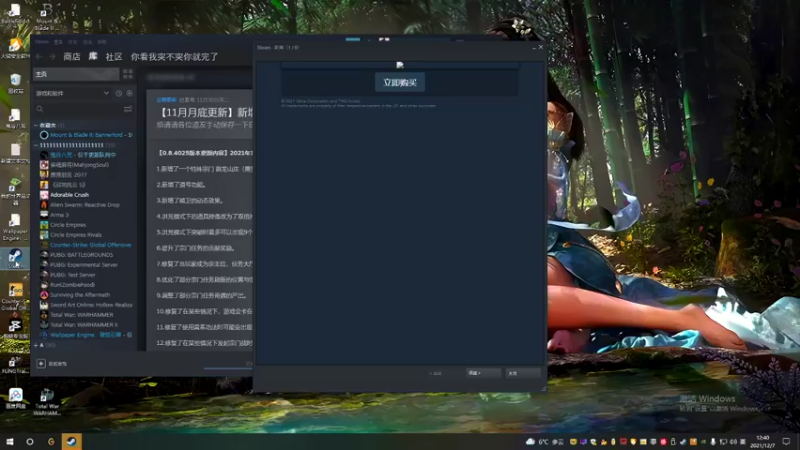The height and width of the screenshot is (450, 800).
Task: Open Wallpaper Engine desktop shortcut
Action: (15, 227)
